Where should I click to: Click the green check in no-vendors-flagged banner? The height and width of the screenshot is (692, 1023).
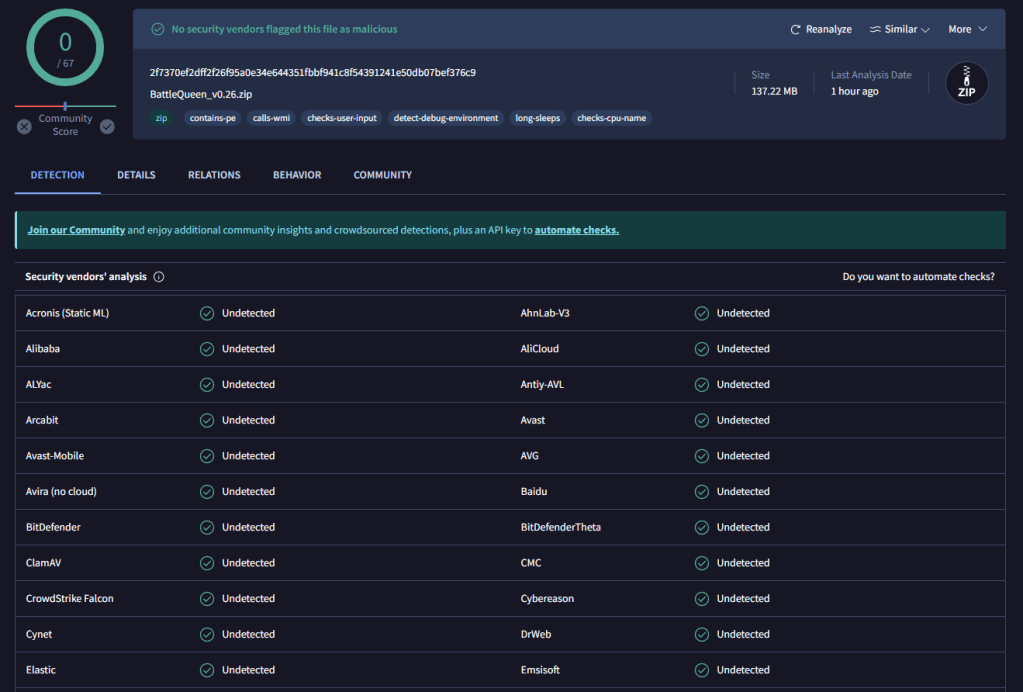(x=157, y=29)
